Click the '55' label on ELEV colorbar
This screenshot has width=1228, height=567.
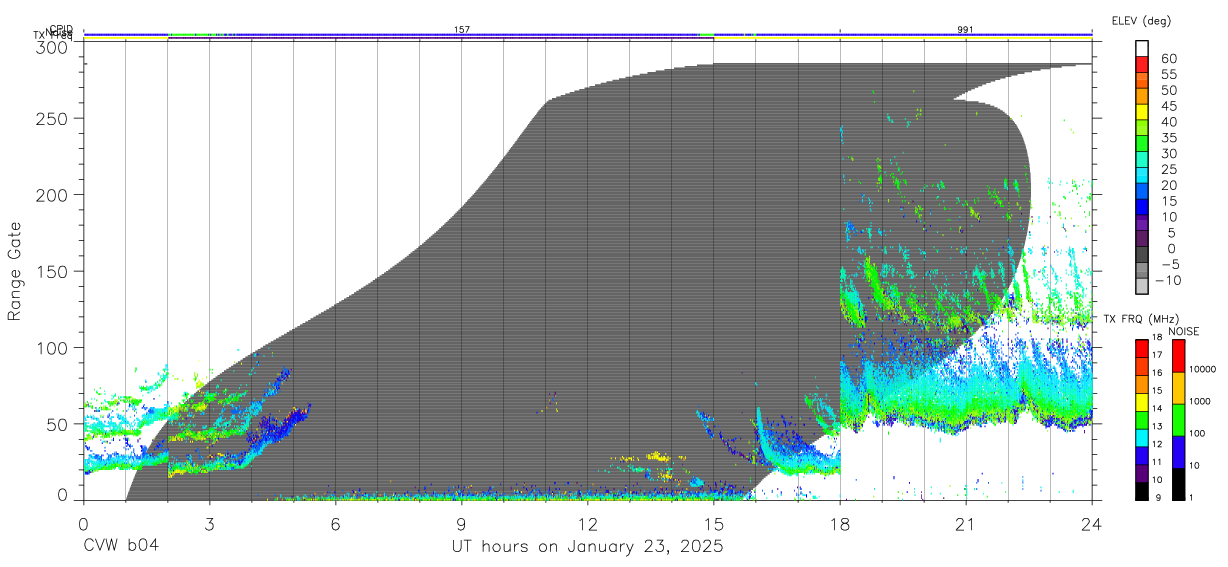tap(1168, 75)
